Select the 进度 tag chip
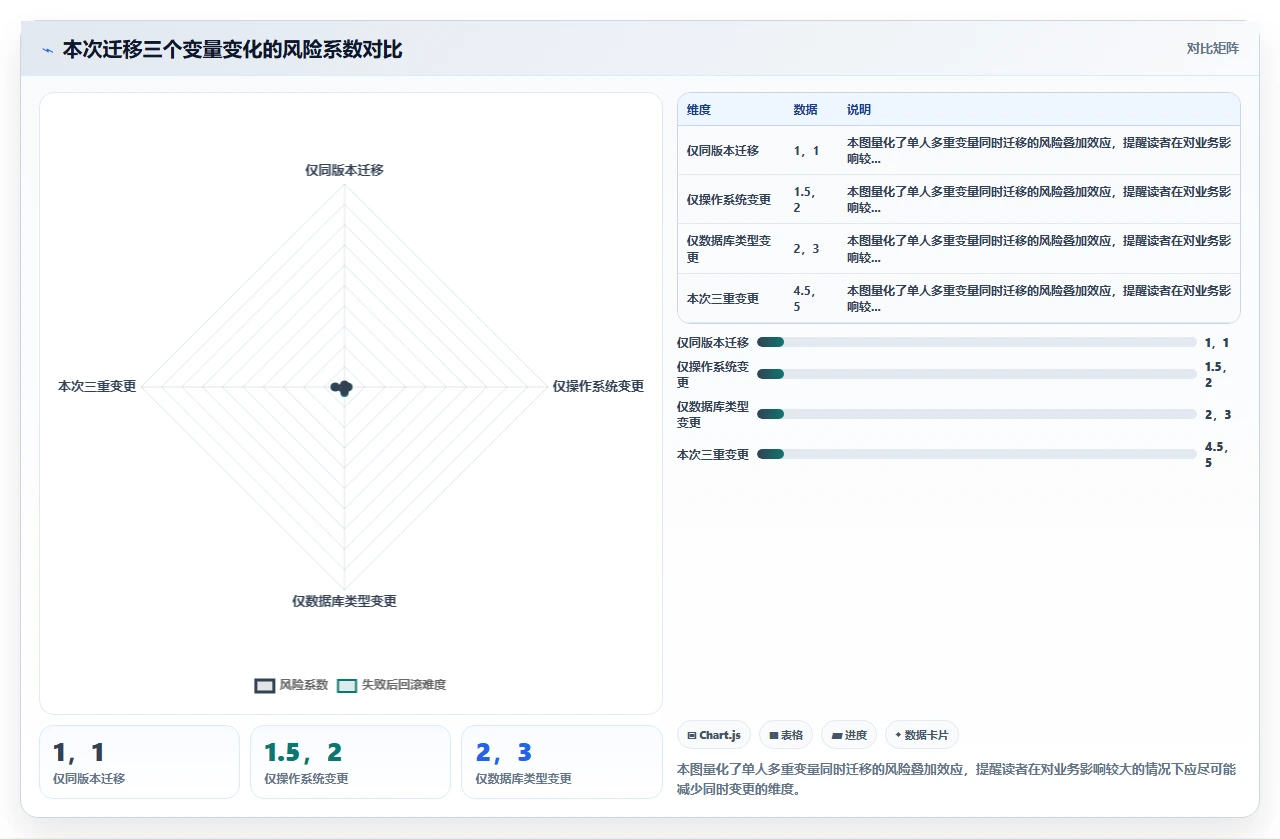Viewport: 1280px width, 839px height. point(849,735)
